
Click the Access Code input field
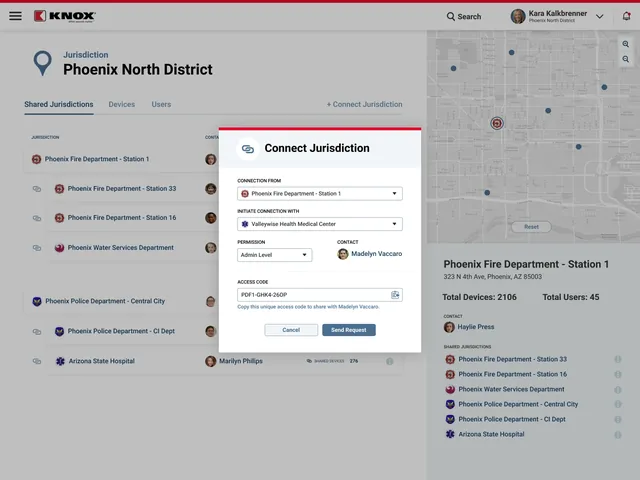click(320, 295)
